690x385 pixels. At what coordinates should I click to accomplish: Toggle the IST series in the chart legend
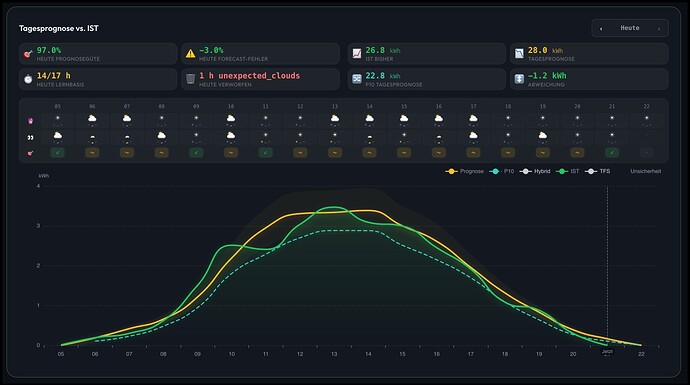(x=568, y=171)
